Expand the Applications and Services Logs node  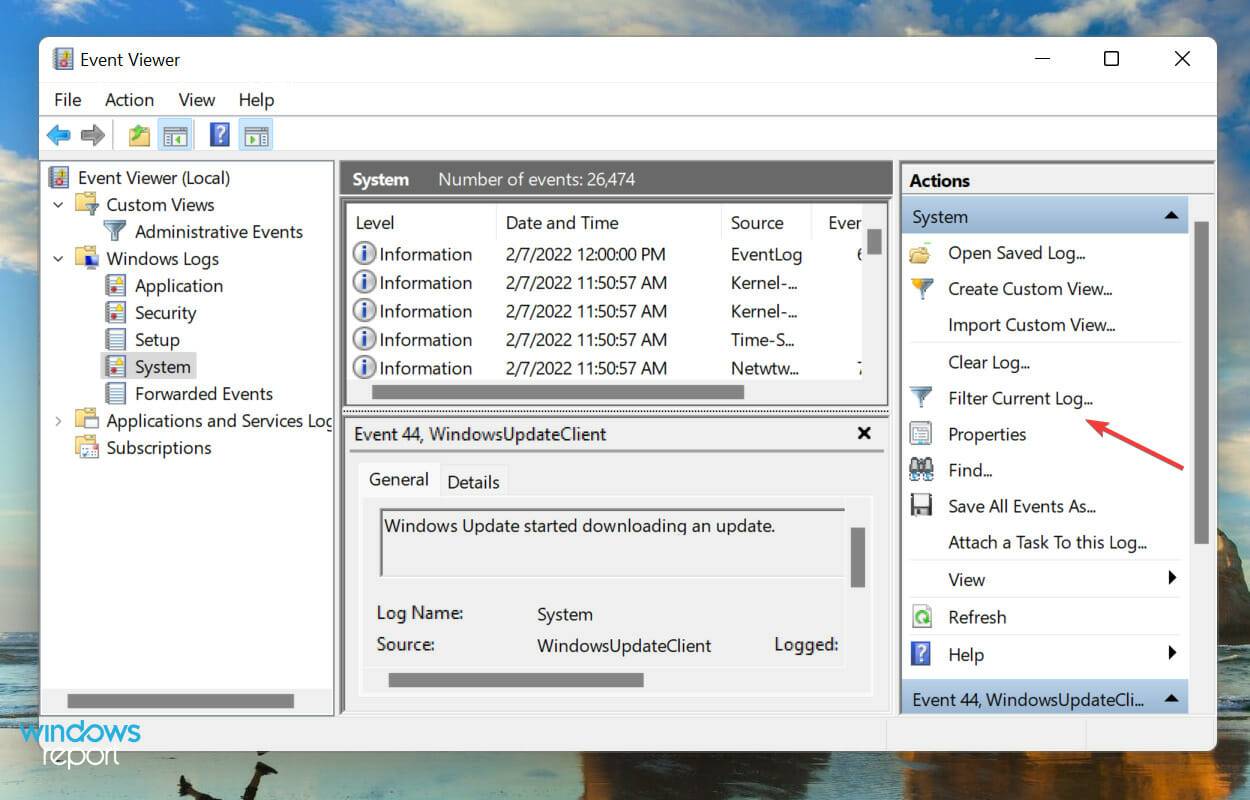click(x=58, y=420)
